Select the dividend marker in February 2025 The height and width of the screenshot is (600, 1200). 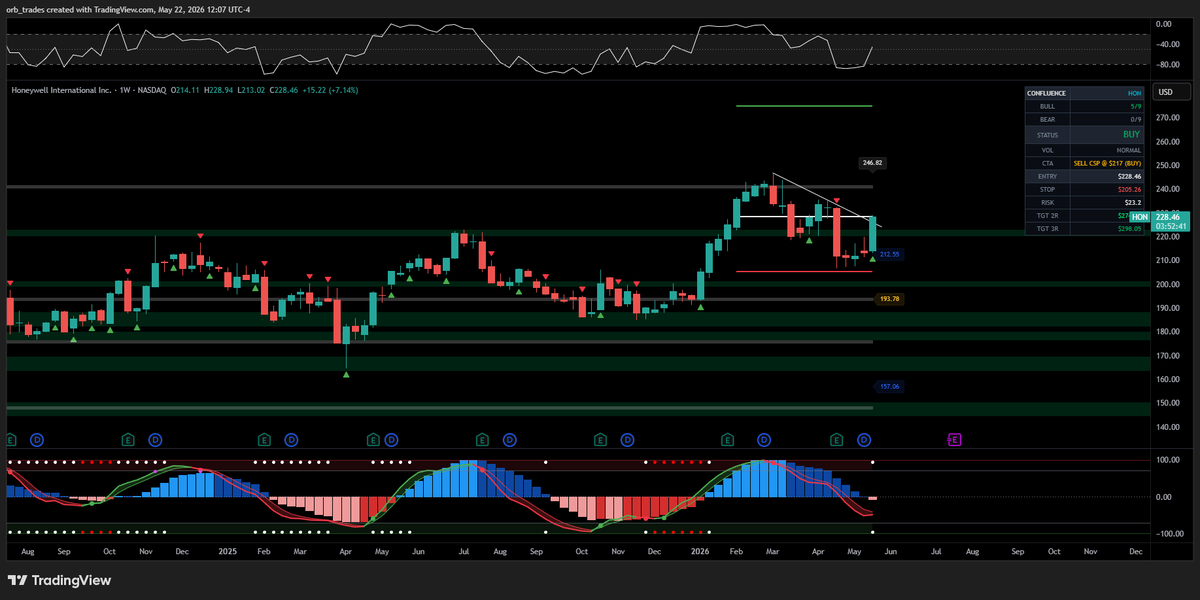point(291,439)
